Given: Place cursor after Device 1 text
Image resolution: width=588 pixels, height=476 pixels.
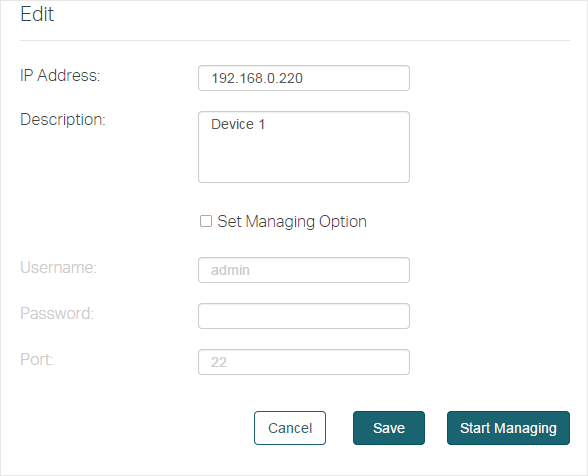Looking at the screenshot, I should pos(266,124).
